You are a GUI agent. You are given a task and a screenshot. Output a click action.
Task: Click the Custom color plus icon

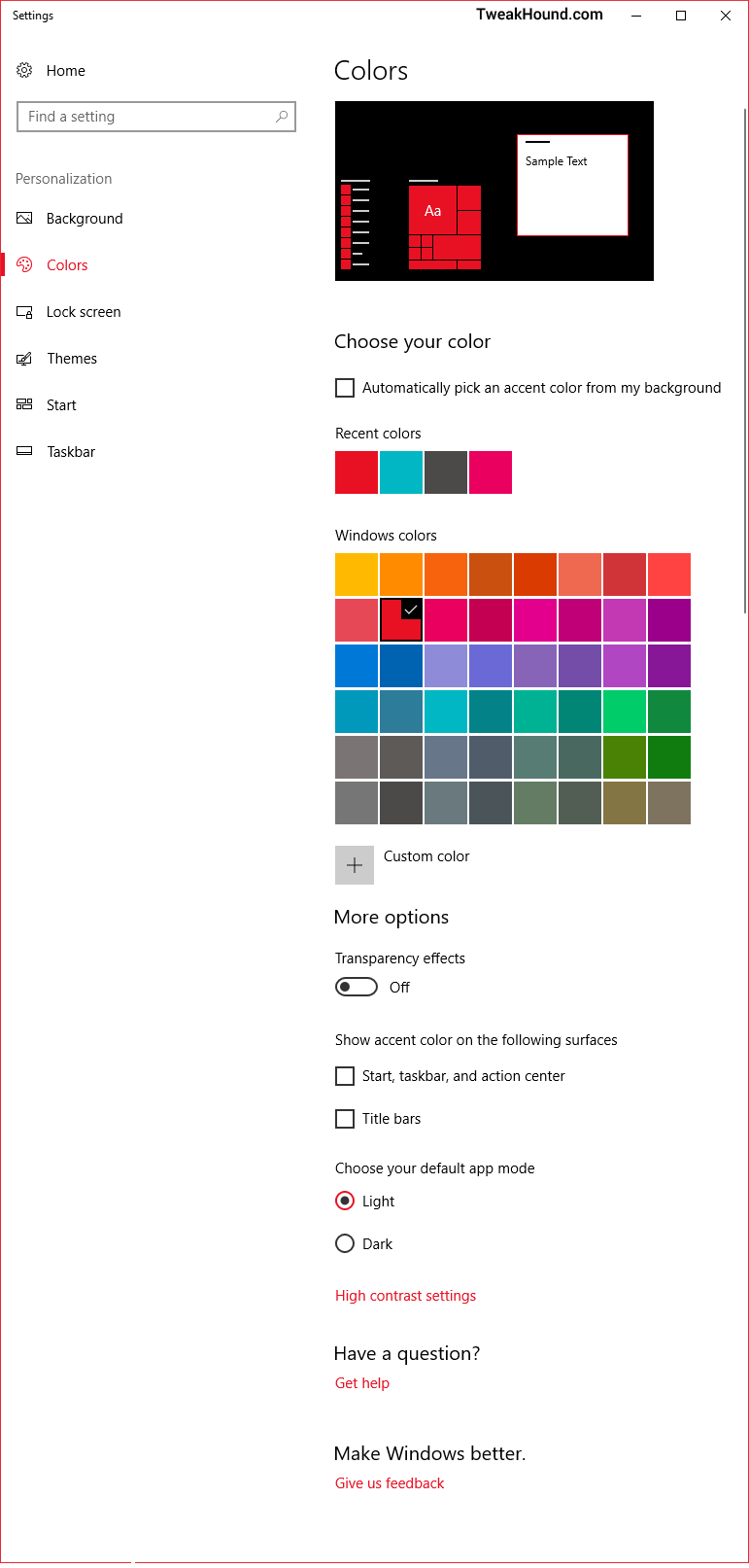355,865
